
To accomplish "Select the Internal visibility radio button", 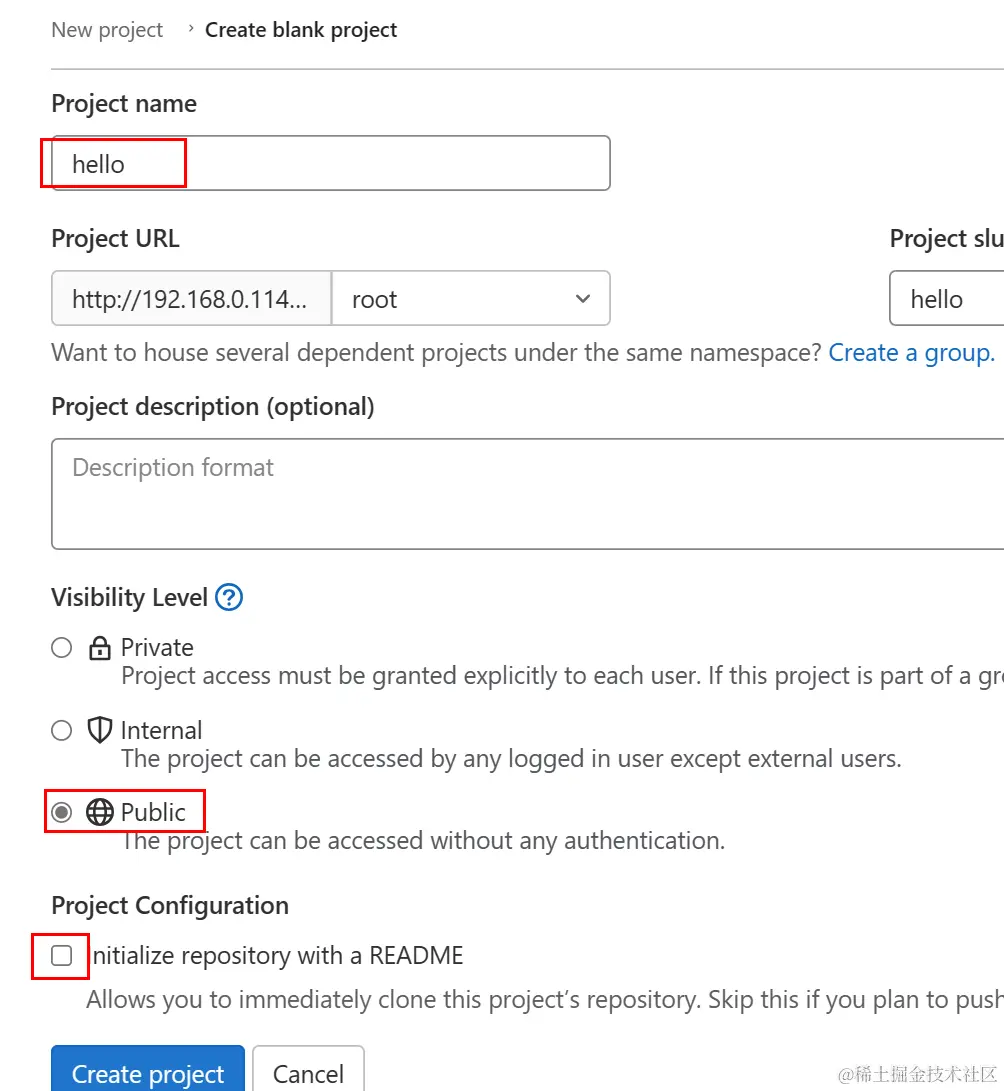I will [x=62, y=731].
